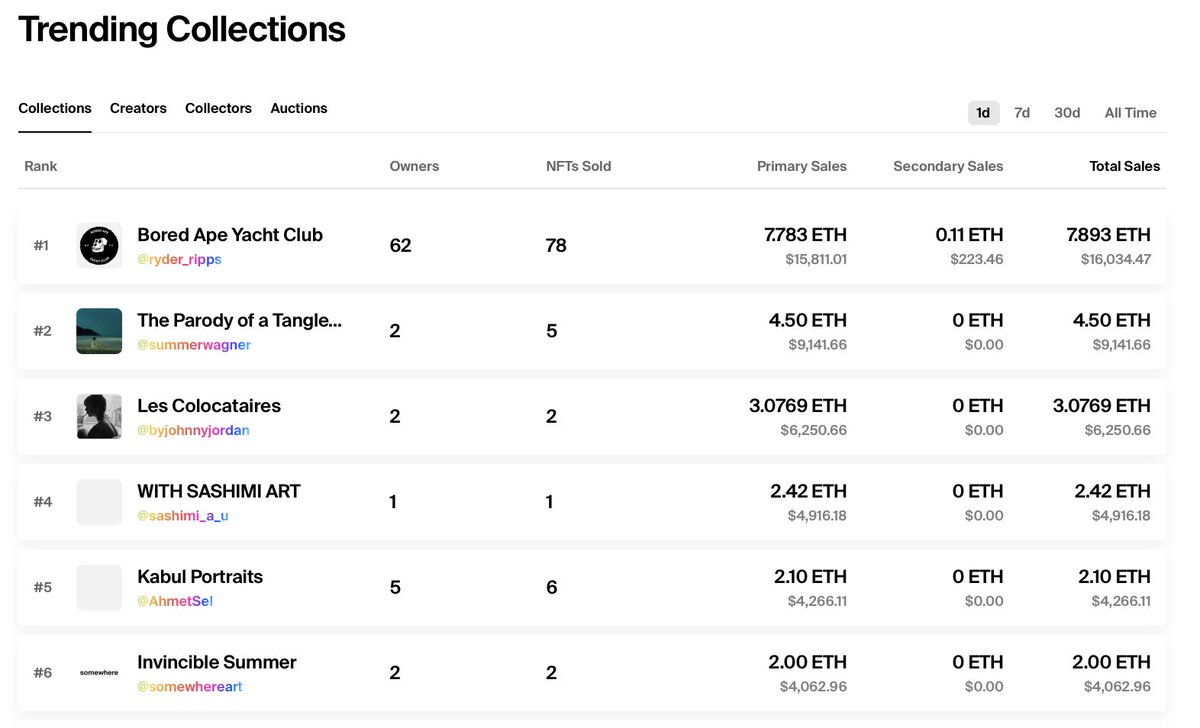Open The Parody of a Tangle thumbnail
Viewport: 1200px width, 728px height.
click(x=99, y=331)
